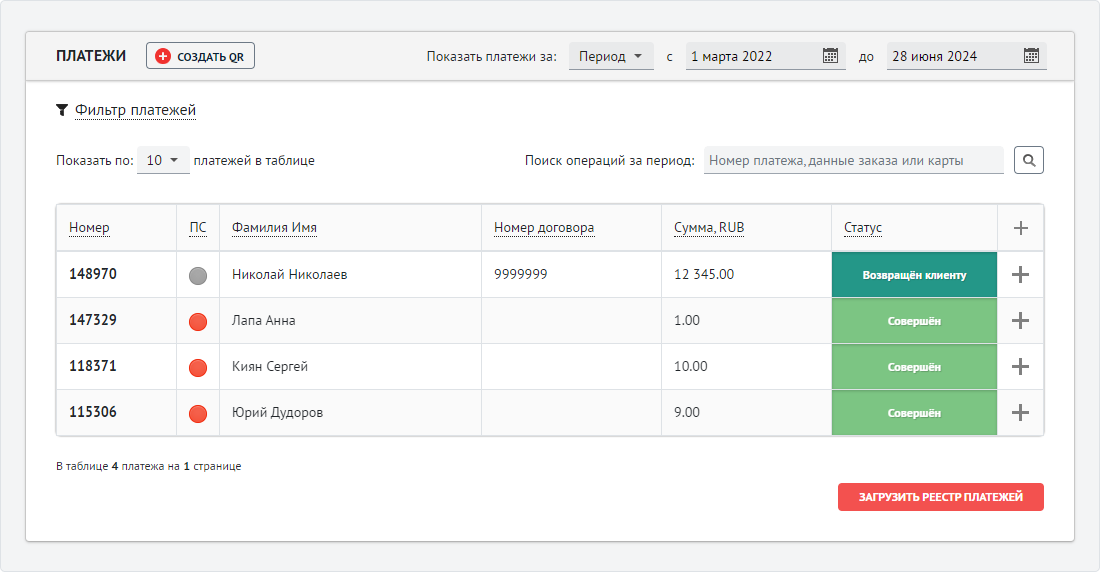The width and height of the screenshot is (1100, 572).
Task: Open rows-per-page dropdown showing 10
Action: [x=163, y=160]
